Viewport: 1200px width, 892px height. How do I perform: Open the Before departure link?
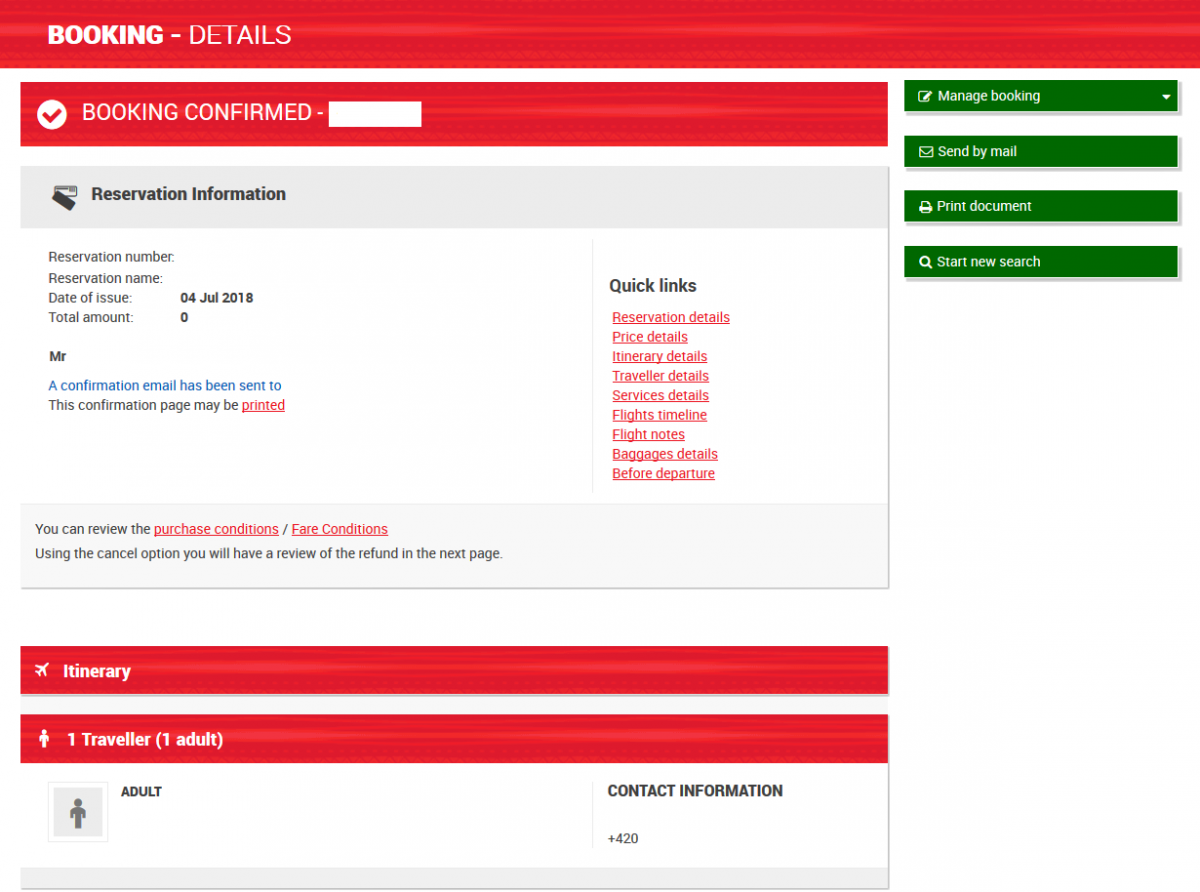pos(663,473)
